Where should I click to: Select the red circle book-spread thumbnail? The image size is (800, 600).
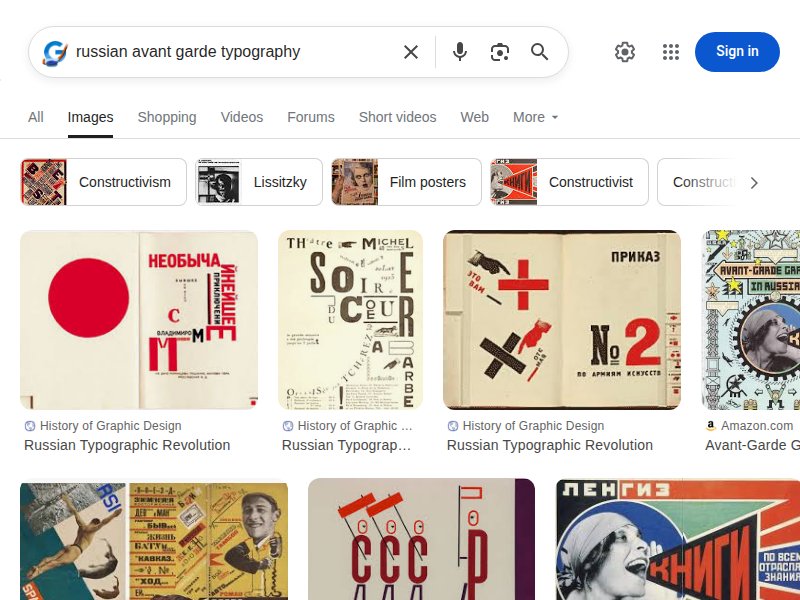(138, 319)
